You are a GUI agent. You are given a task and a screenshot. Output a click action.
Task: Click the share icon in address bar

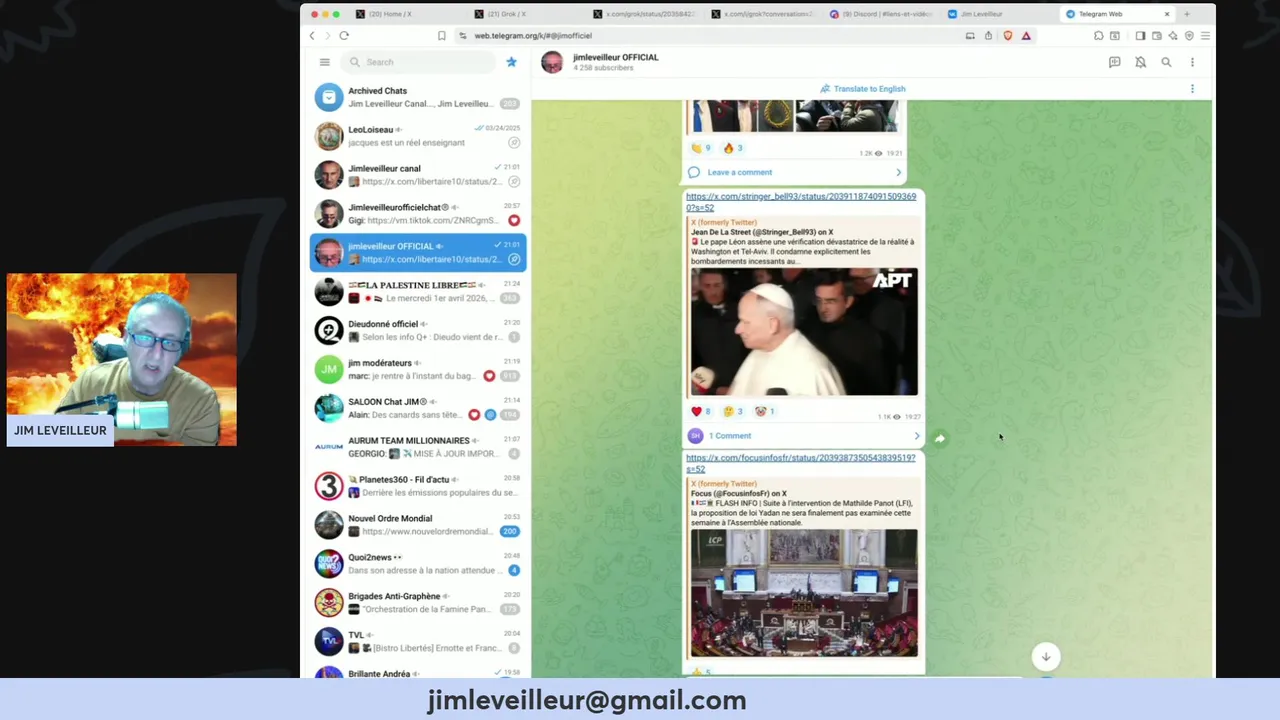(988, 36)
